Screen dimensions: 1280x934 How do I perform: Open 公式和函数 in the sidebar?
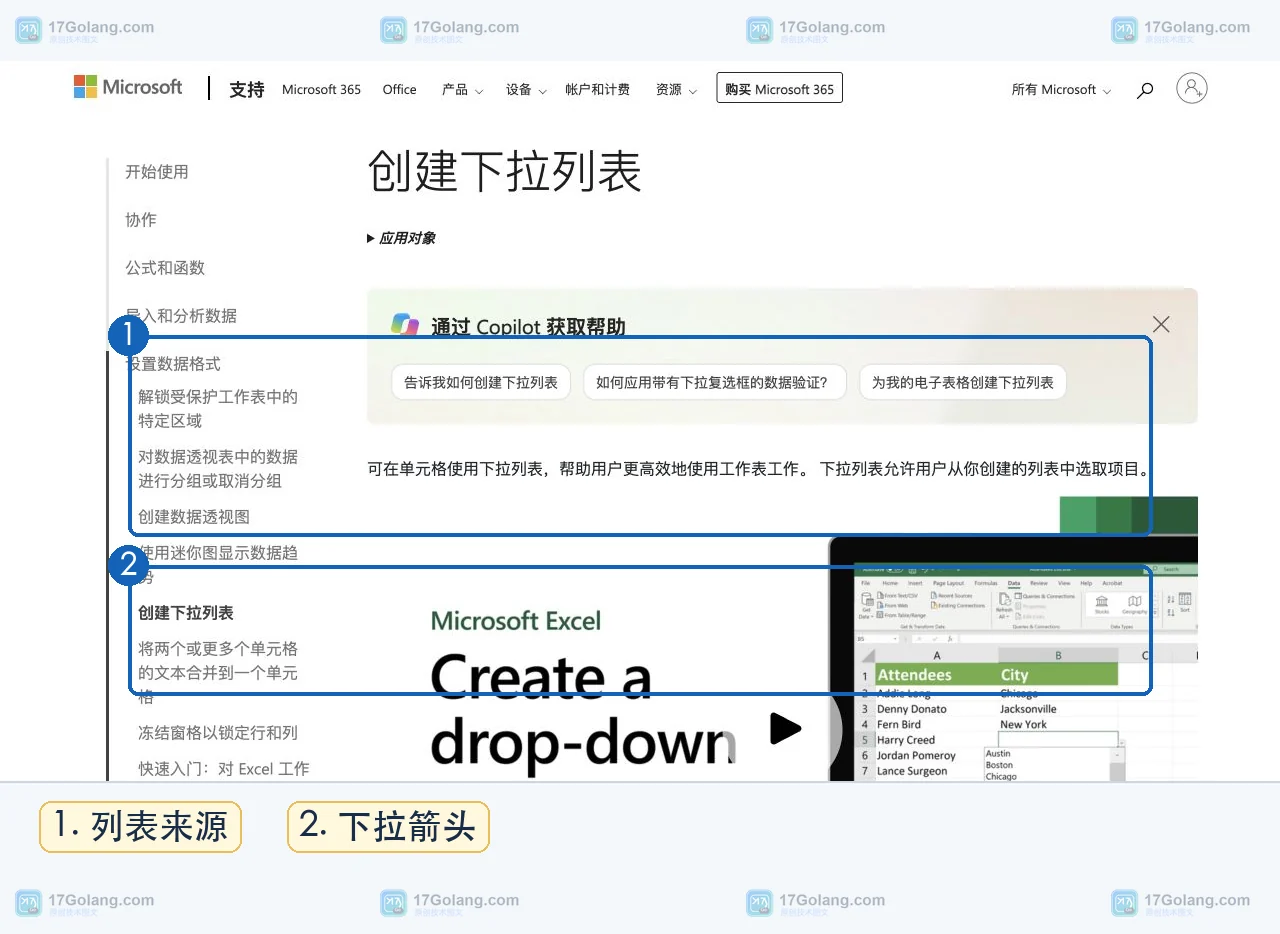165,268
